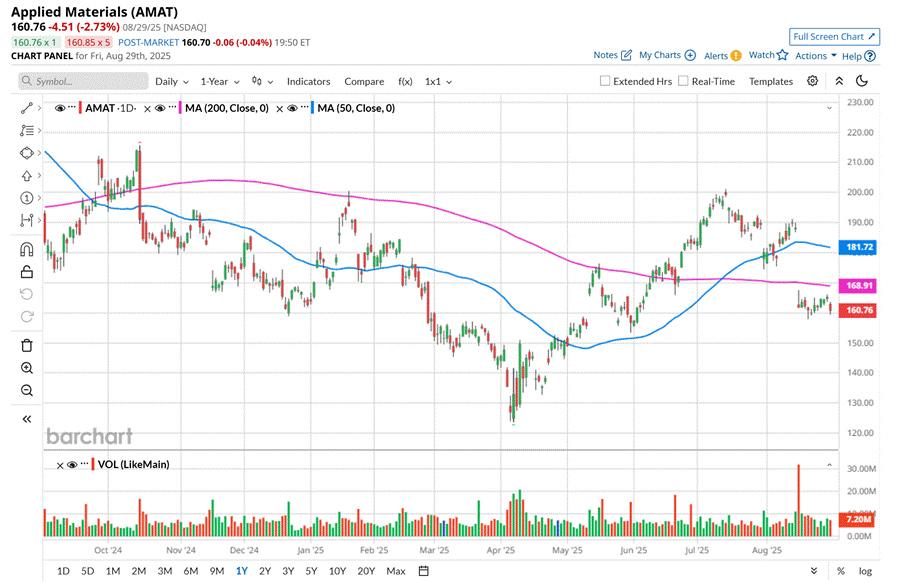Select the trend line drawing tool

(26, 108)
